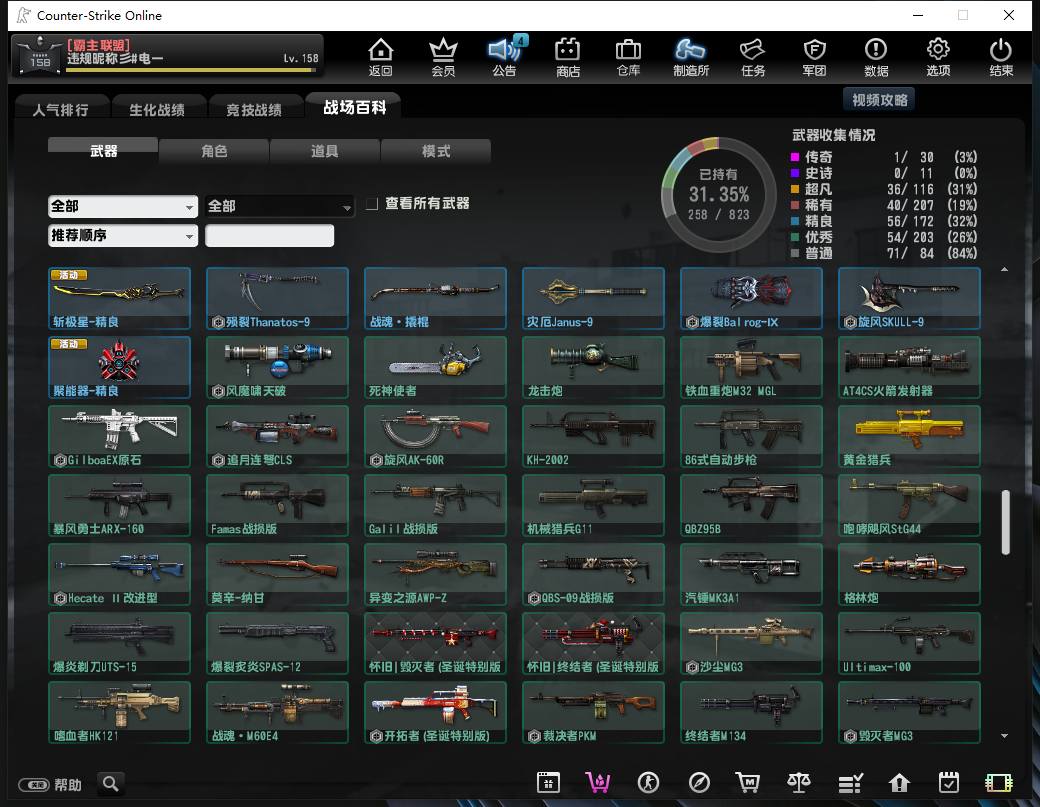Click the pink shopping basket icon
This screenshot has width=1040, height=807.
coord(598,783)
